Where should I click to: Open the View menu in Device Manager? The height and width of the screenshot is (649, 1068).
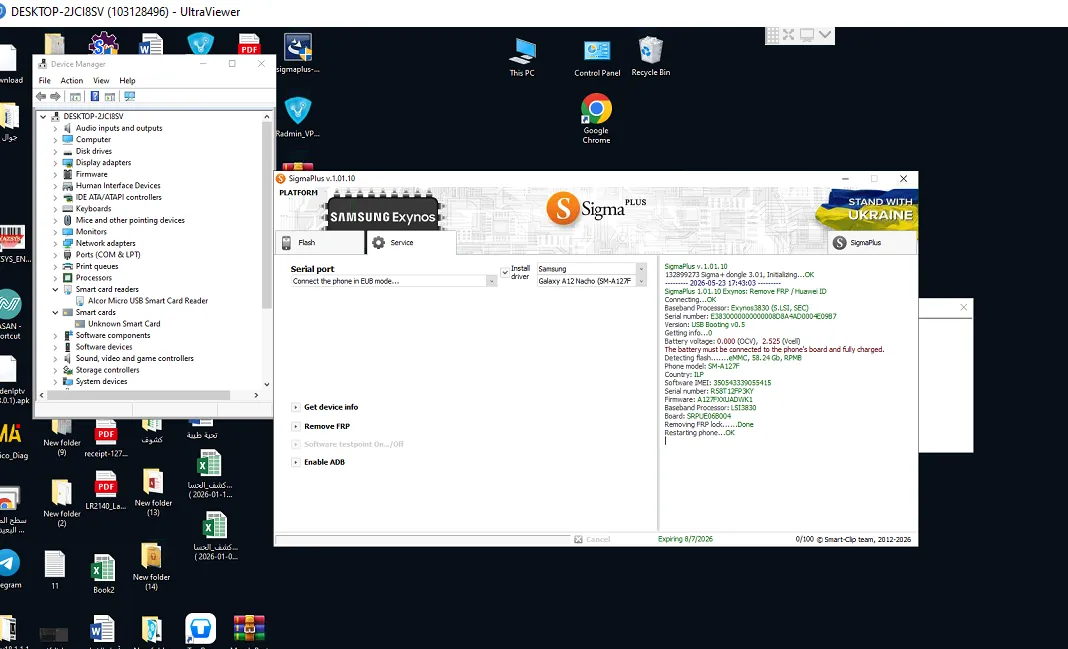pos(101,80)
